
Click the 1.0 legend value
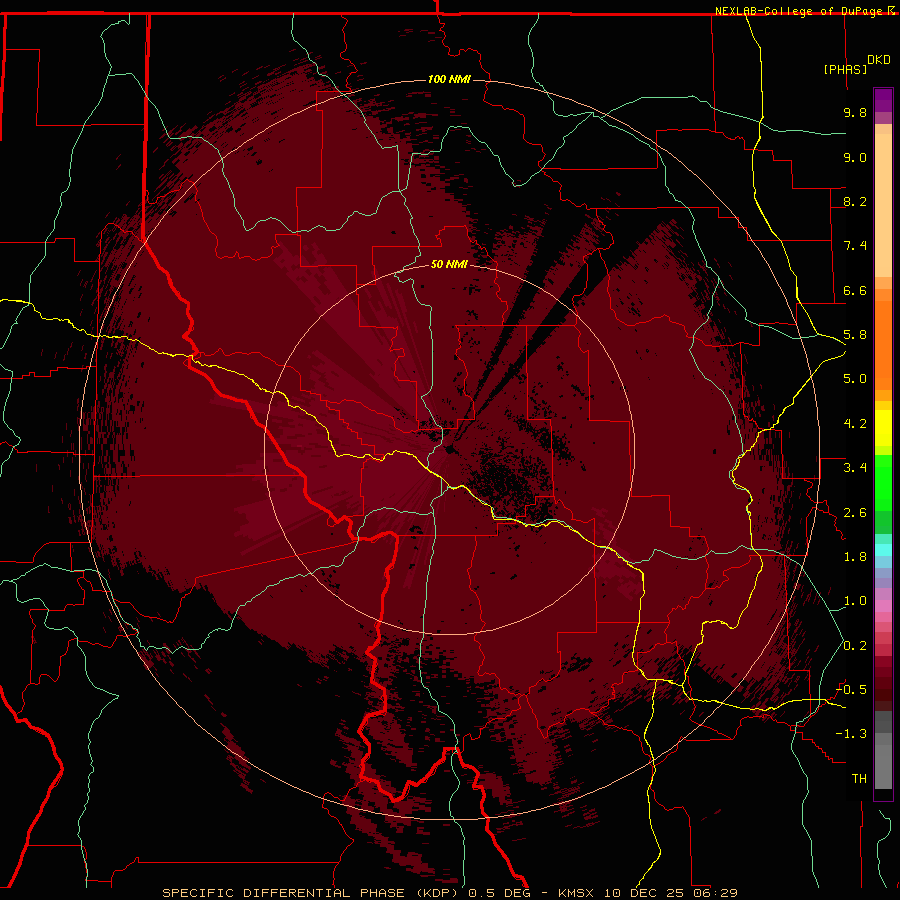click(x=855, y=601)
